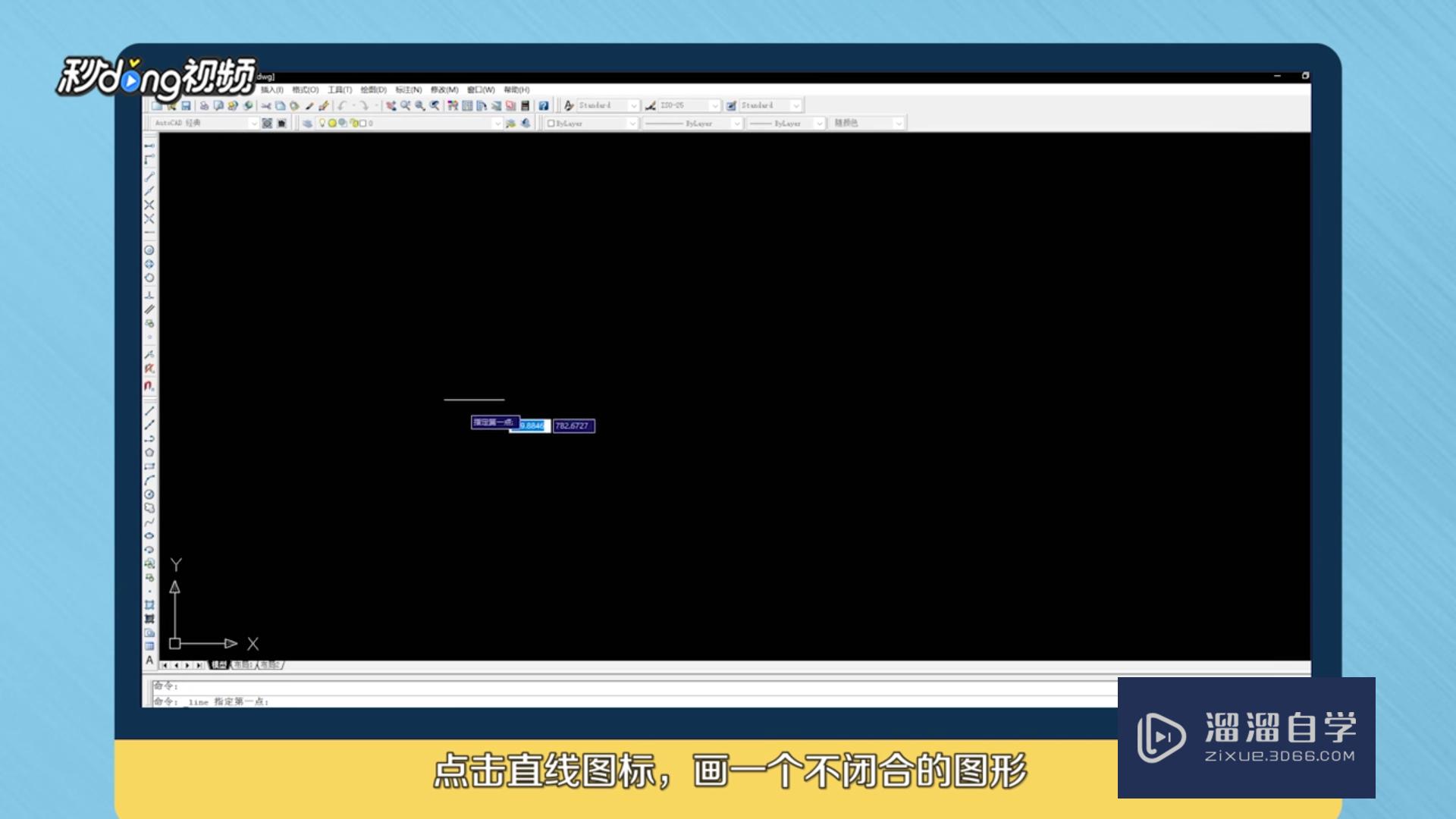Expand the ByLayer linetype dropdown
Image resolution: width=1456 pixels, height=819 pixels.
[736, 123]
